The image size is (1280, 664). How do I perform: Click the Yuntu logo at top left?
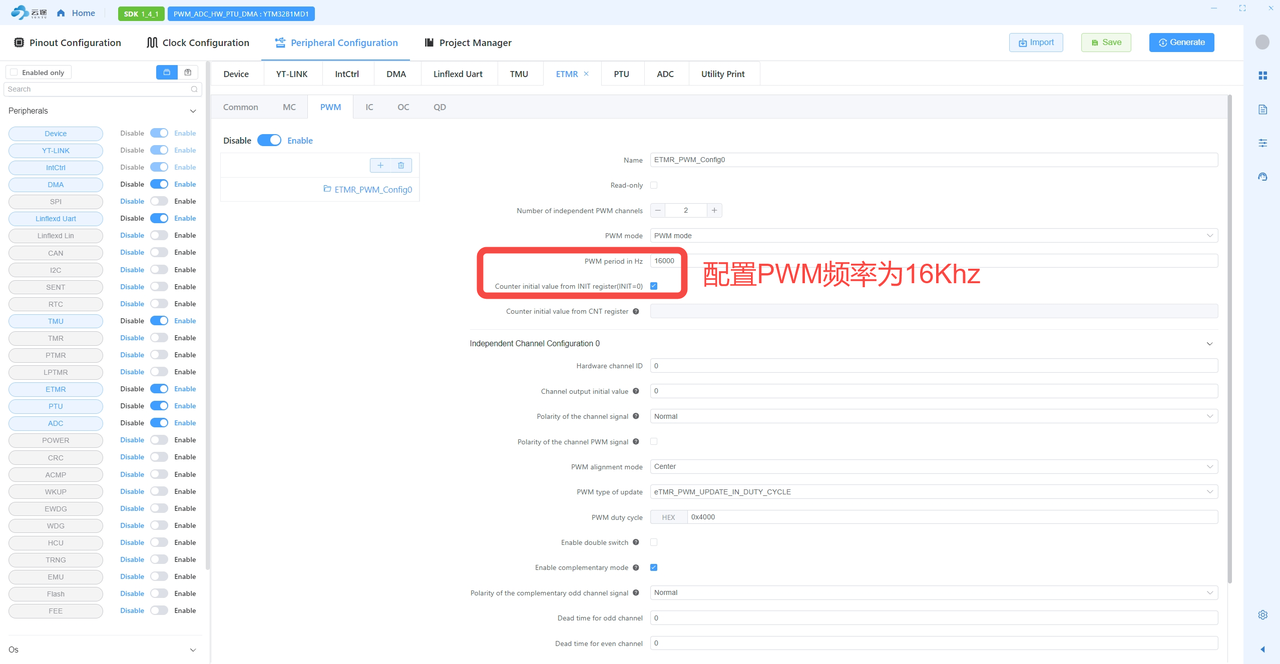[29, 13]
